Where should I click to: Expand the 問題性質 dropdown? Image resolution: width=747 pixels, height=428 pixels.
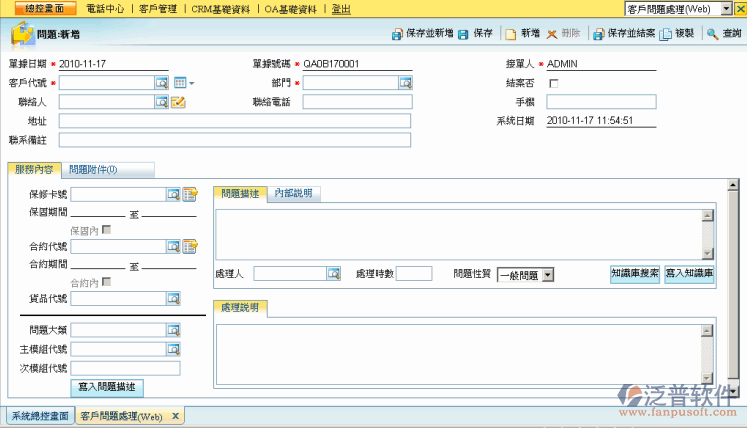[547, 274]
